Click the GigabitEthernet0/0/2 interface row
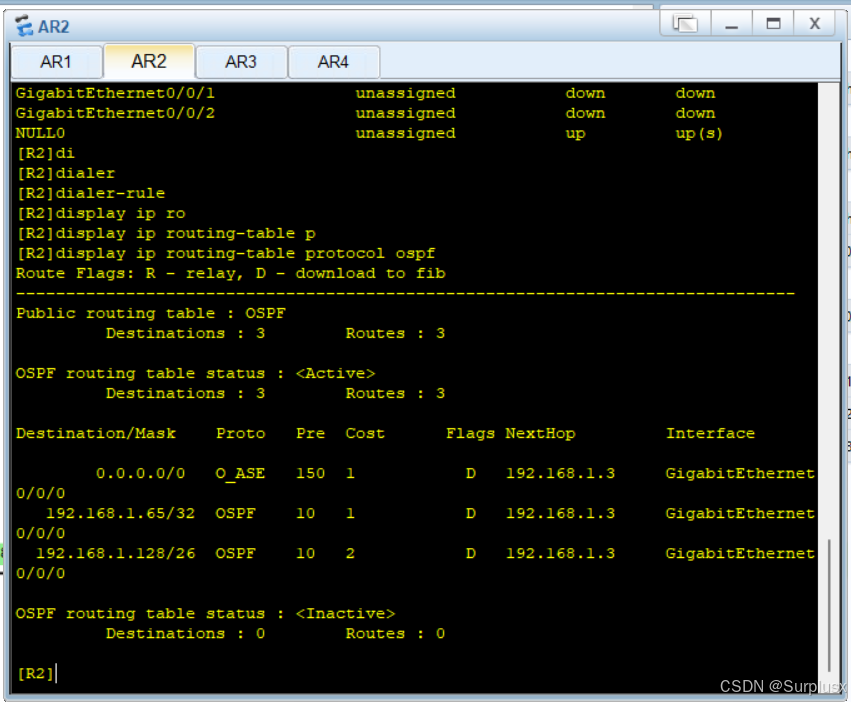The width and height of the screenshot is (851, 702). [365, 113]
